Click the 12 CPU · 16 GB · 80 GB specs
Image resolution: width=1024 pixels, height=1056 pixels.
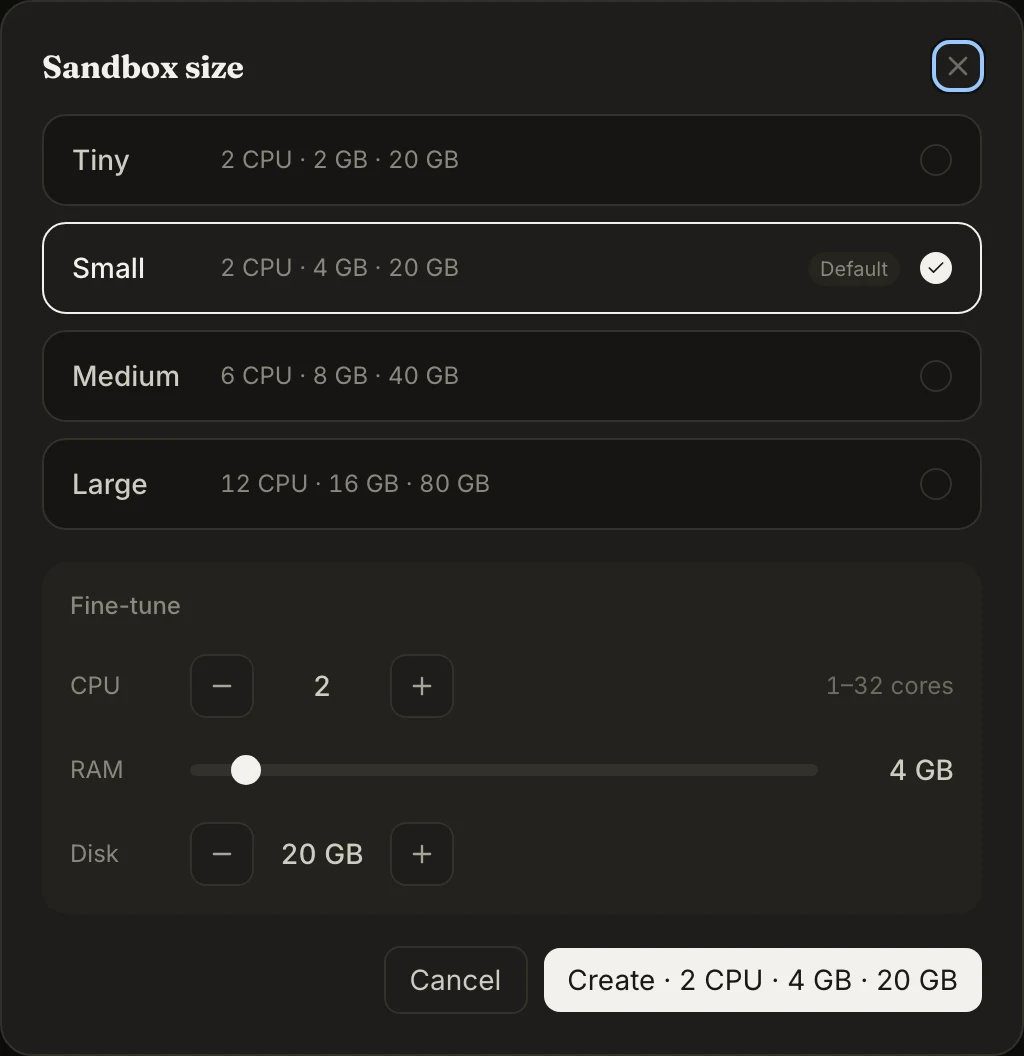[x=355, y=484]
